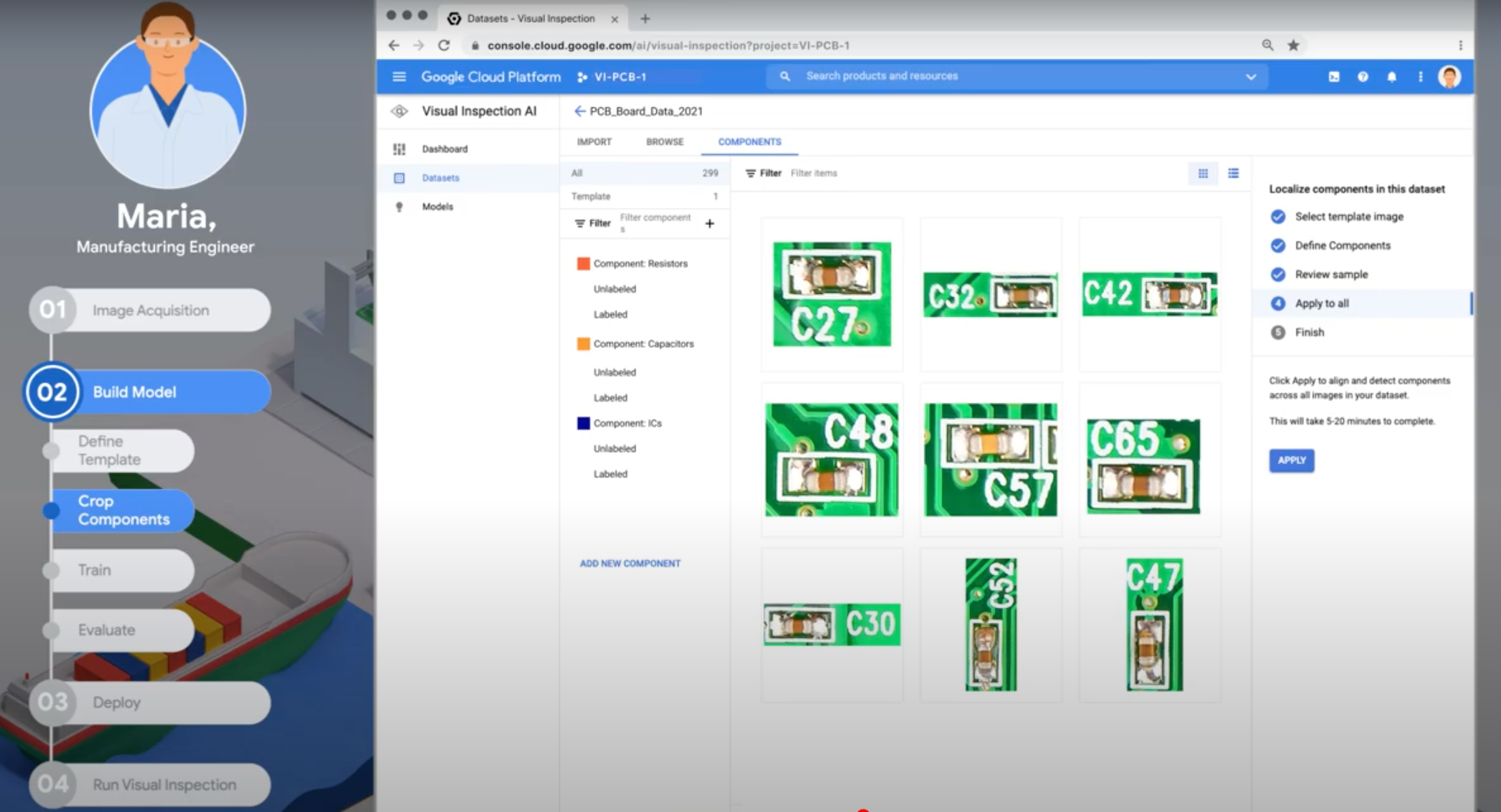Select the 'Define Components' step
The height and width of the screenshot is (812, 1501).
(x=1342, y=245)
